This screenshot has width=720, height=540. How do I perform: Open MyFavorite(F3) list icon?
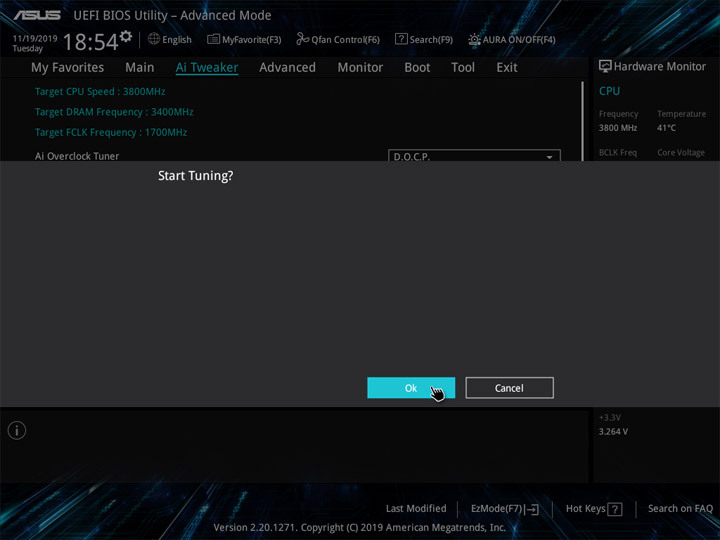point(214,39)
